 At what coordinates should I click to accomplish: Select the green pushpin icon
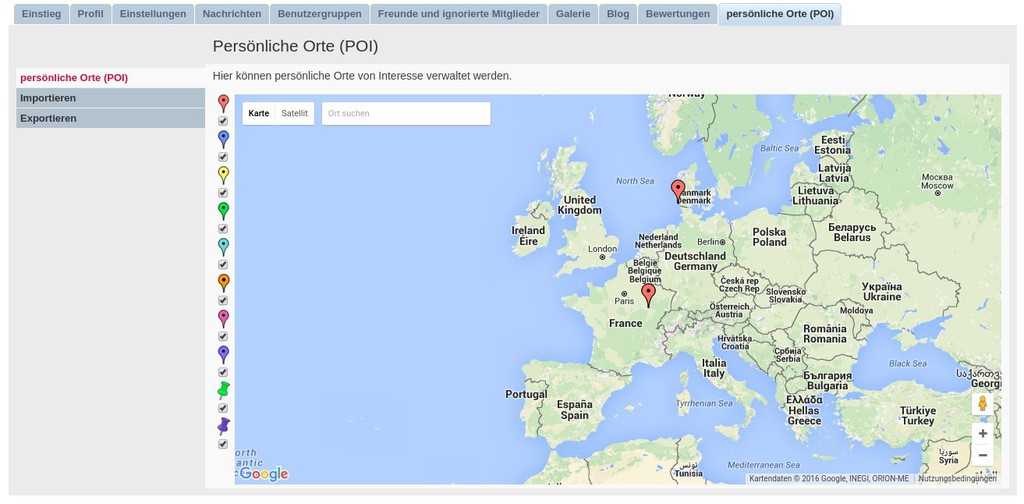point(223,390)
